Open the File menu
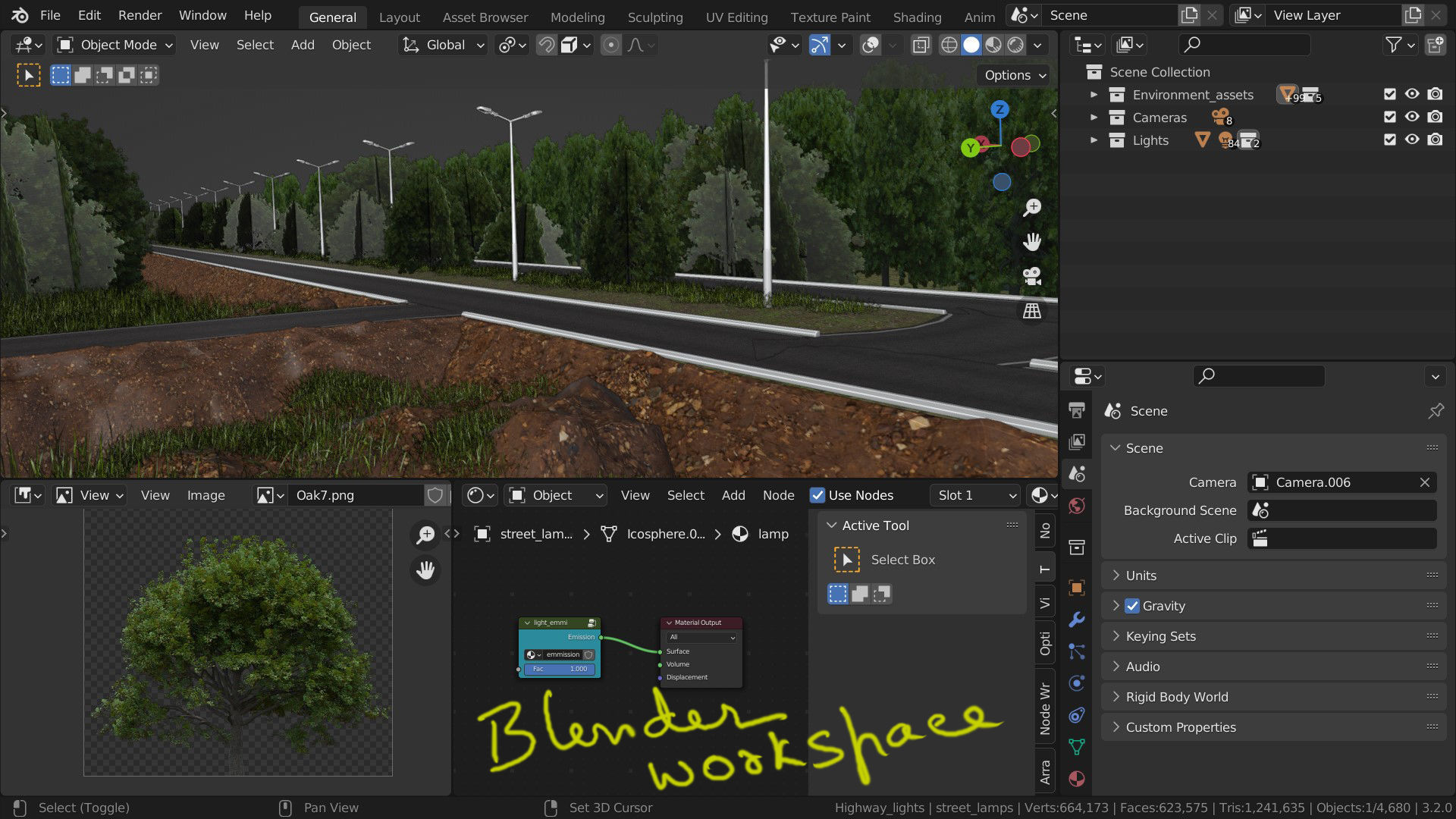The image size is (1456, 819). coord(50,15)
